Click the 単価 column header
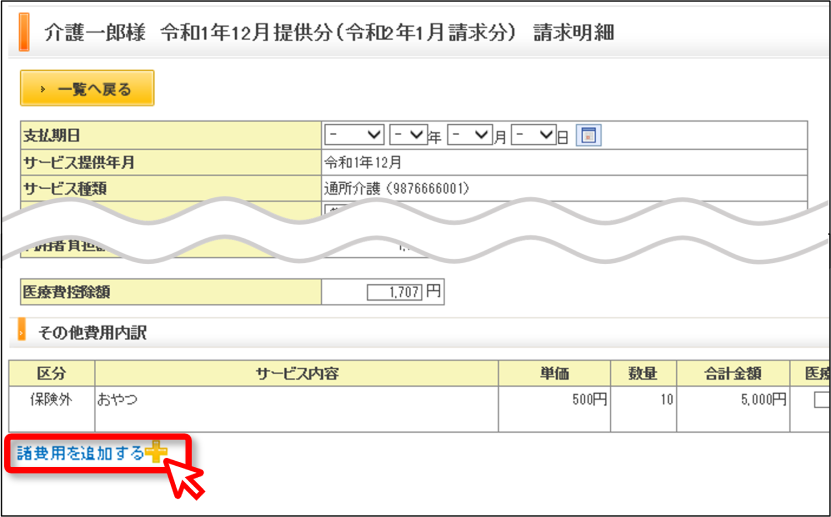The image size is (831, 517). click(554, 373)
